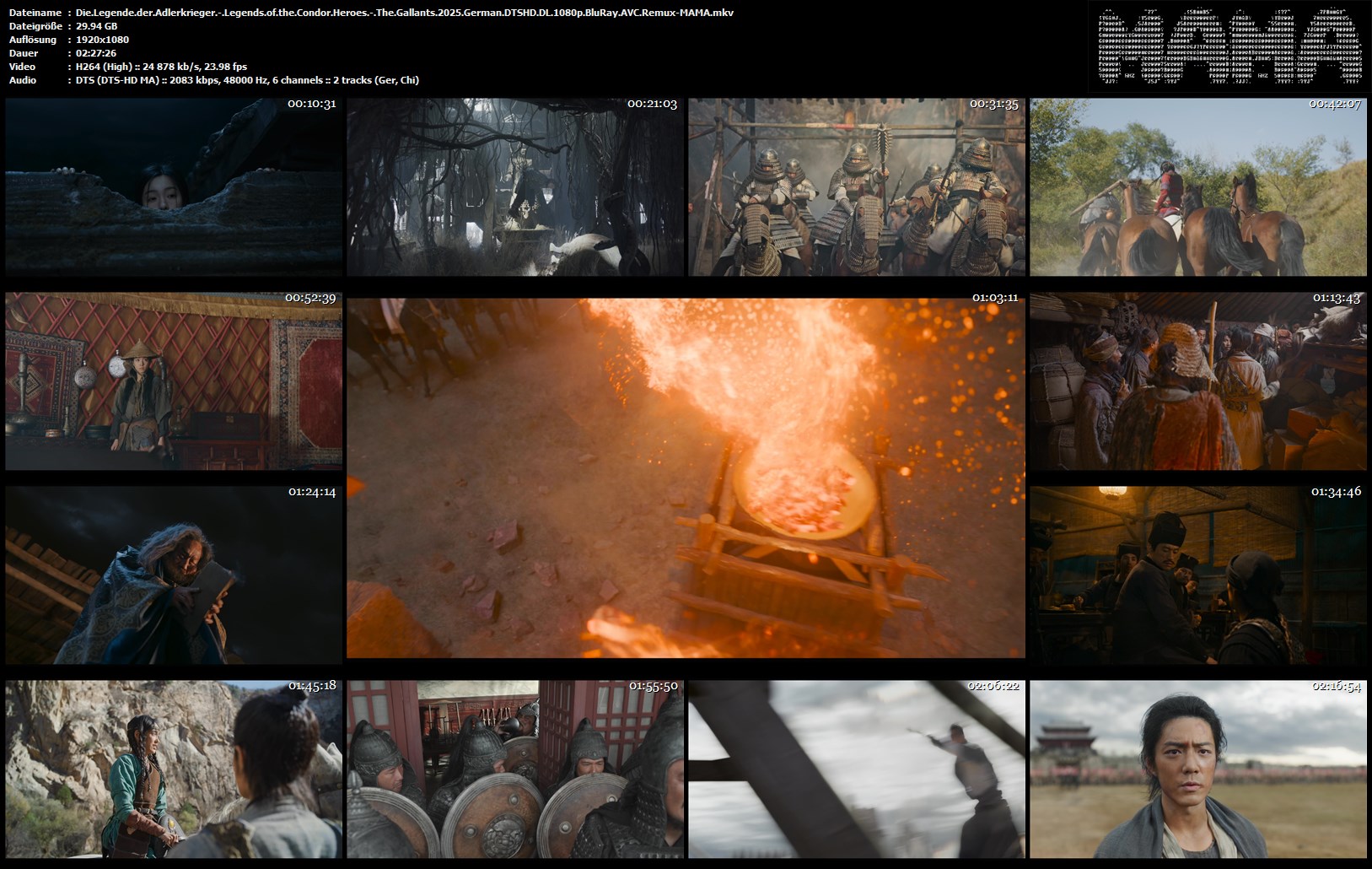The width and height of the screenshot is (1372, 869).
Task: Select the file size value 29.94 GB
Action: coord(97,26)
